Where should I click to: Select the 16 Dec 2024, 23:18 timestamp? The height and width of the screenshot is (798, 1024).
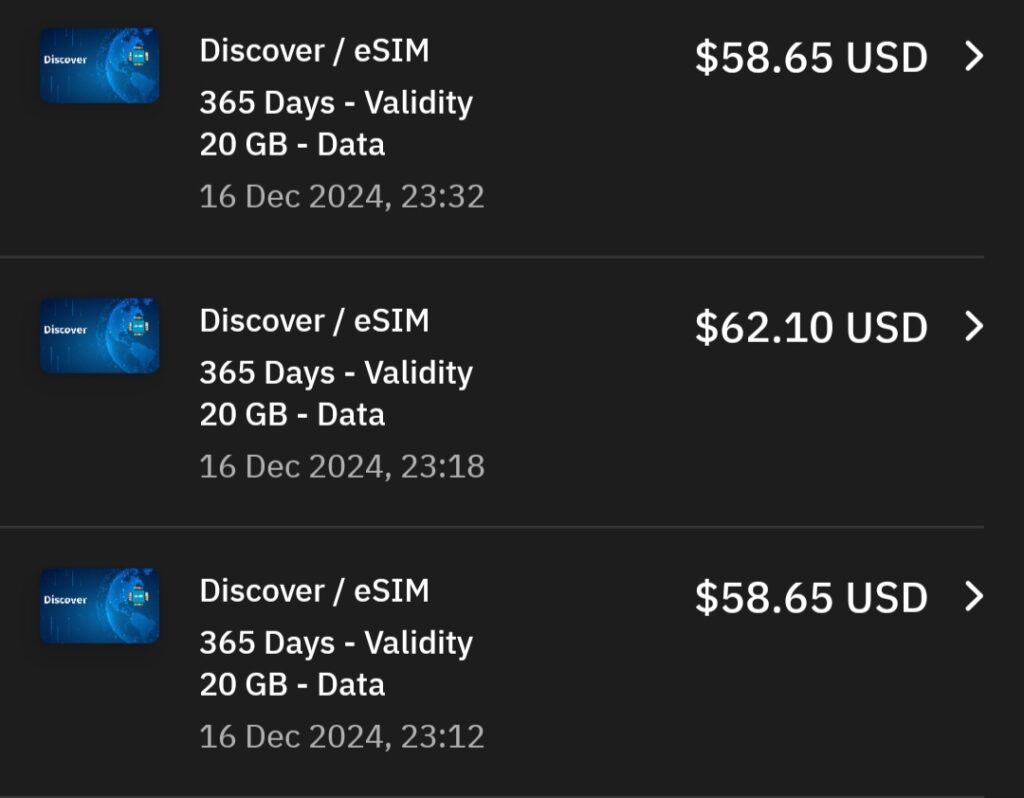[342, 466]
